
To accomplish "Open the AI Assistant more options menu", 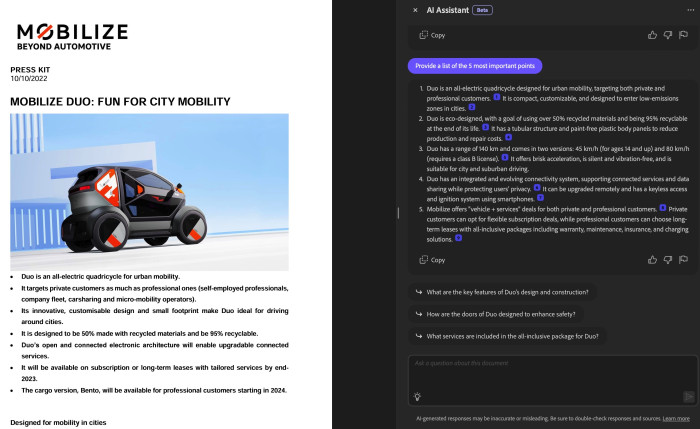I will [x=690, y=10].
